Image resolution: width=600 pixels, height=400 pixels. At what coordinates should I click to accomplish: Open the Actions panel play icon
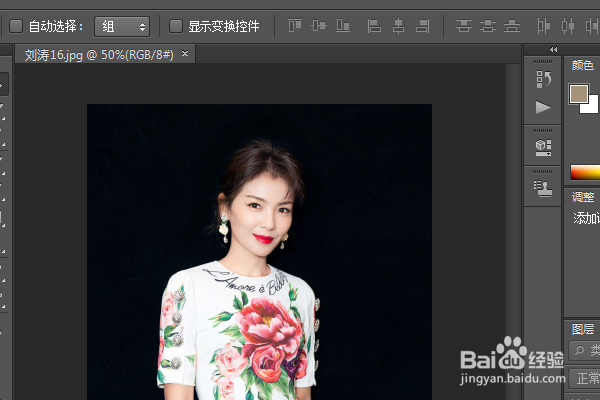pos(543,107)
